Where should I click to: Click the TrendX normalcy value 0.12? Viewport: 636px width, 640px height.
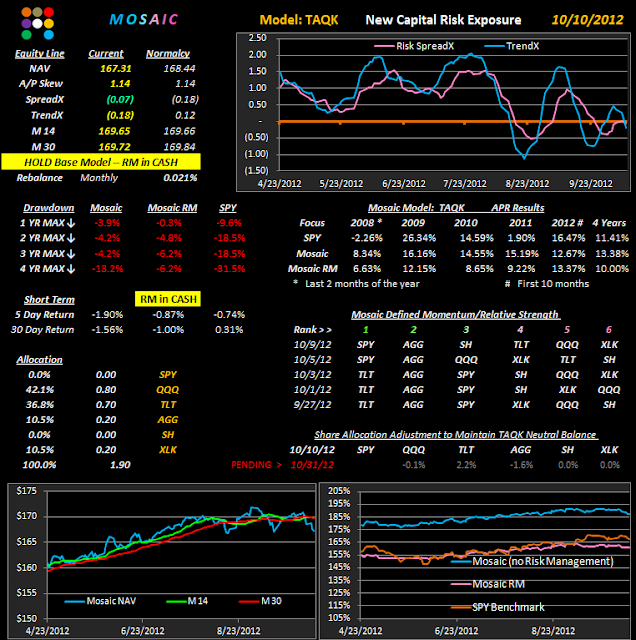[x=185, y=115]
